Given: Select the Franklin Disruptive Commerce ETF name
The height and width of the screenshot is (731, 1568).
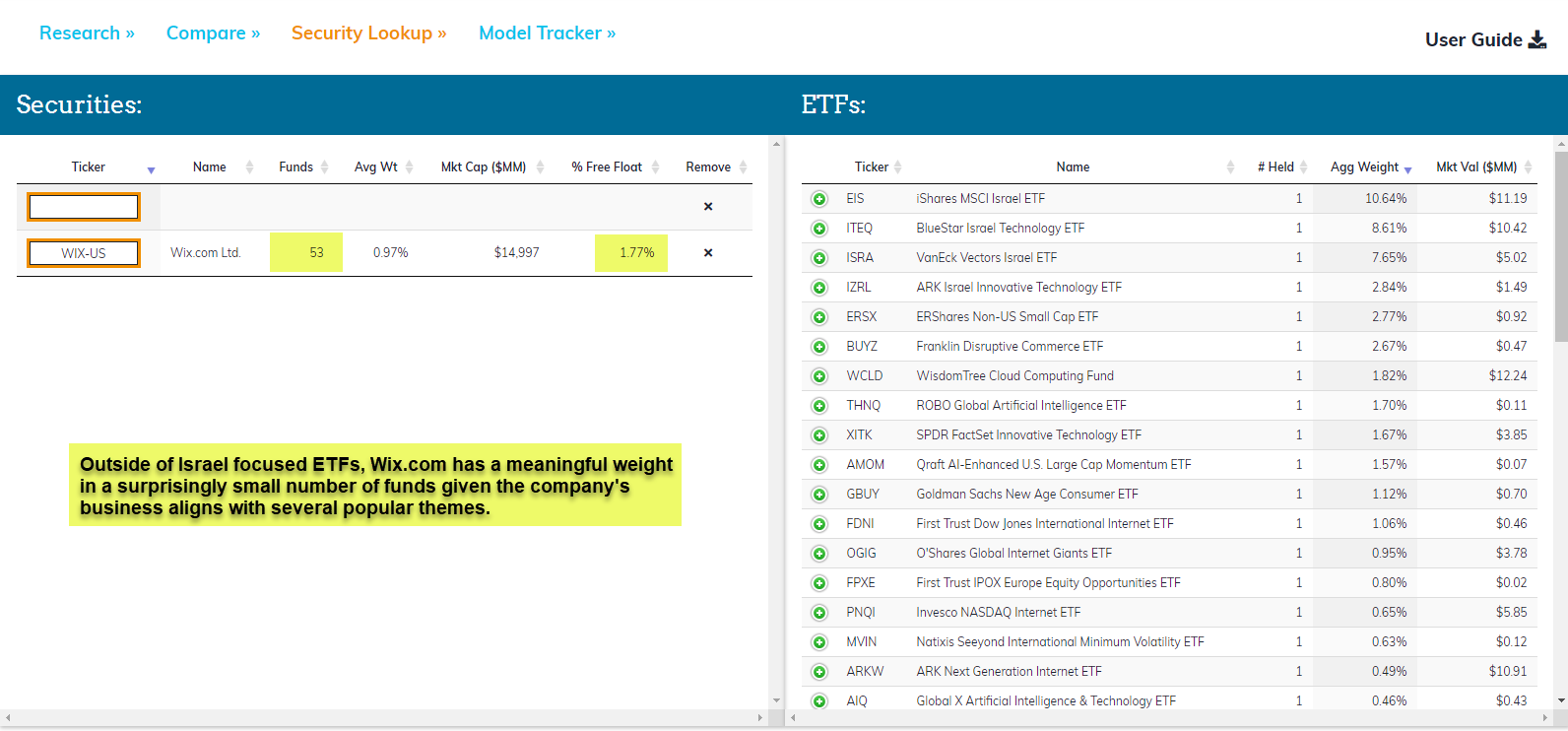Looking at the screenshot, I should coord(1011,347).
